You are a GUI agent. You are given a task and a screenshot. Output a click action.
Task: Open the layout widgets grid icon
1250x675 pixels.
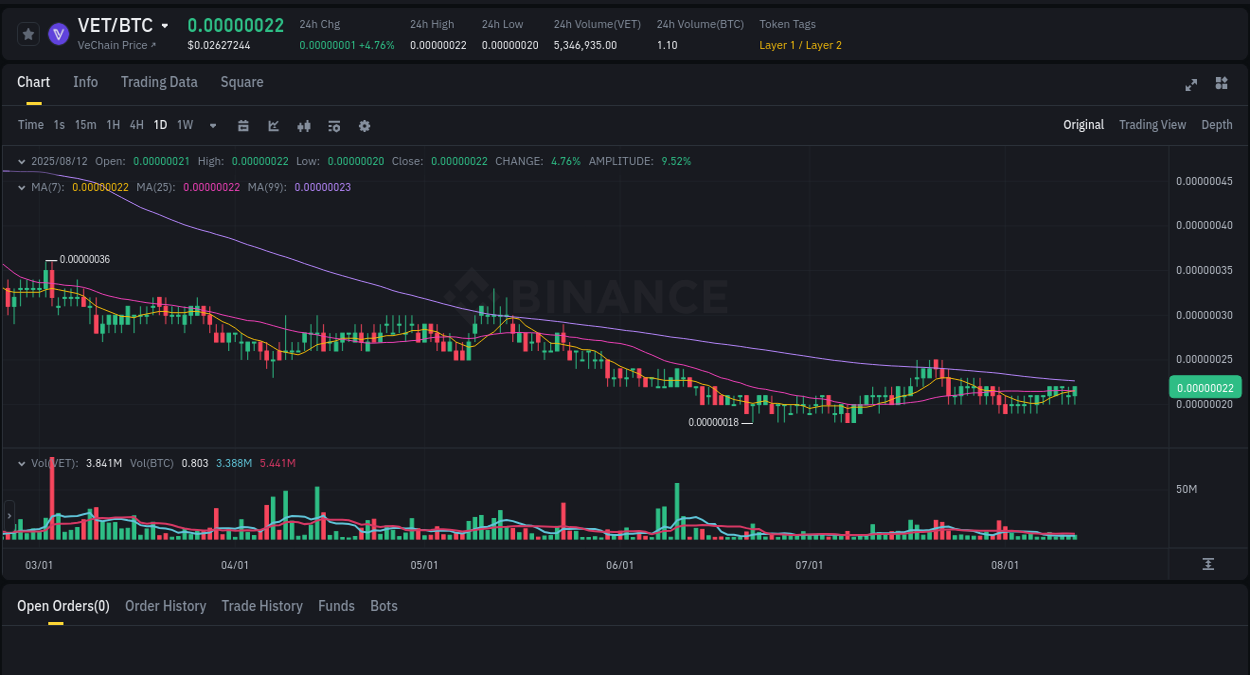pos(1221,85)
